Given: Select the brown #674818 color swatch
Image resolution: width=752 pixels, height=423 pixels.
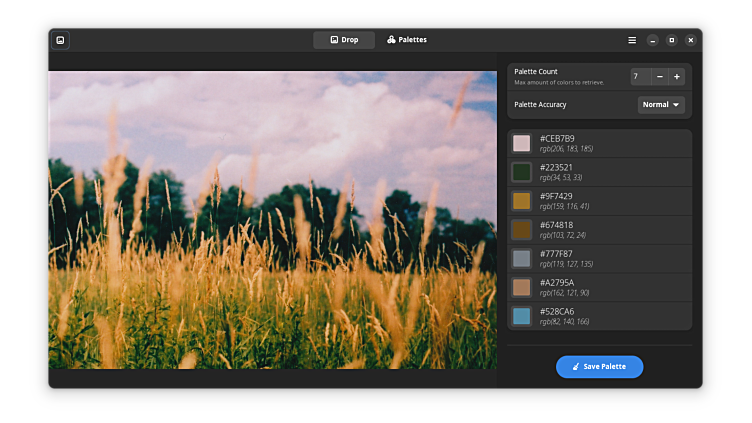Looking at the screenshot, I should (521, 230).
